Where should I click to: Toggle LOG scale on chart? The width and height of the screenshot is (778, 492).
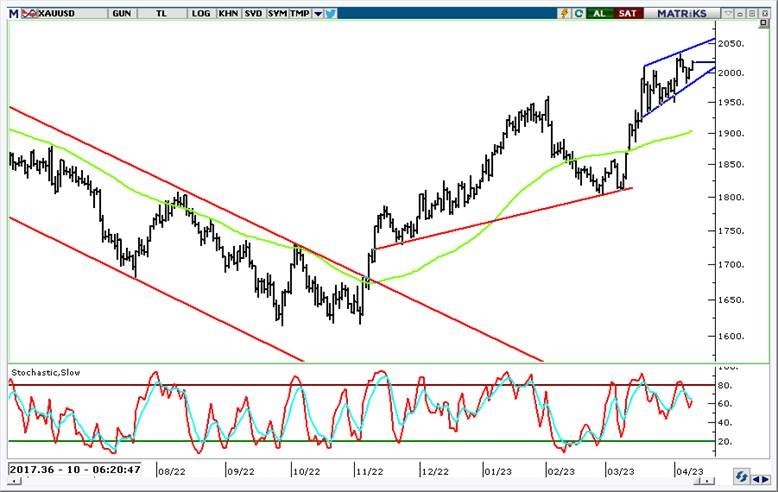200,13
